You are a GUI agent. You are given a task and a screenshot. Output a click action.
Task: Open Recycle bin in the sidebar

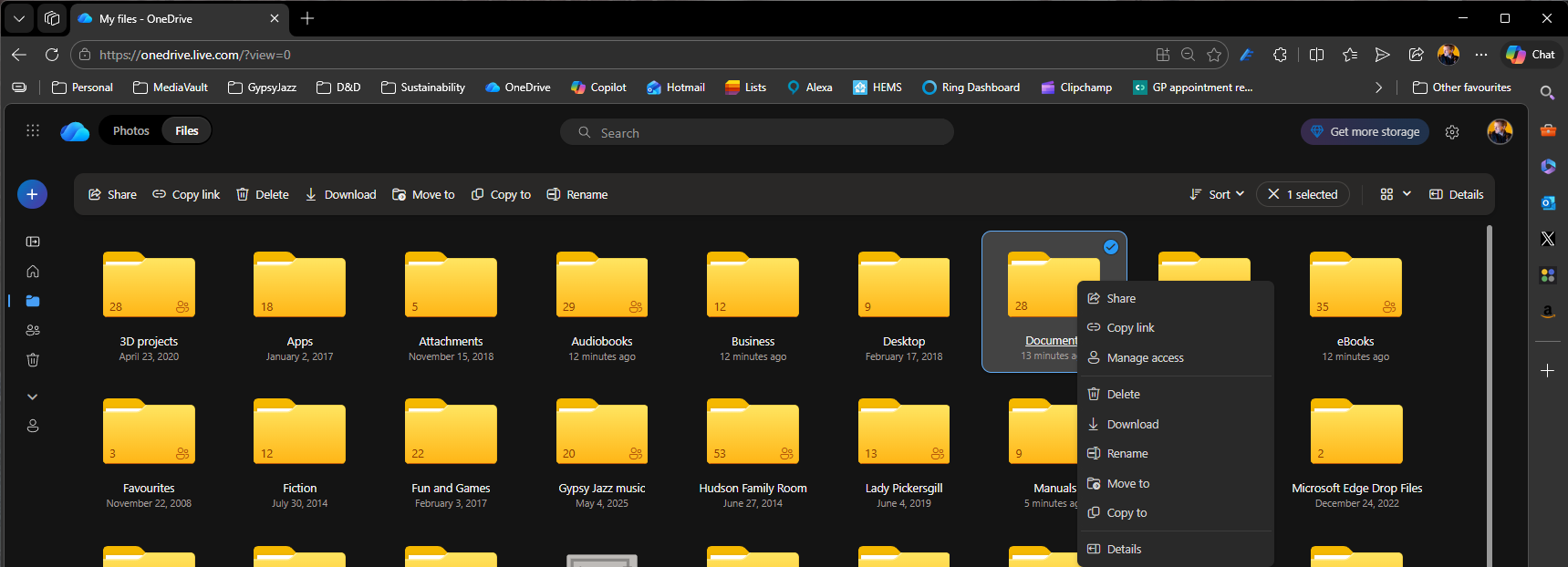33,360
